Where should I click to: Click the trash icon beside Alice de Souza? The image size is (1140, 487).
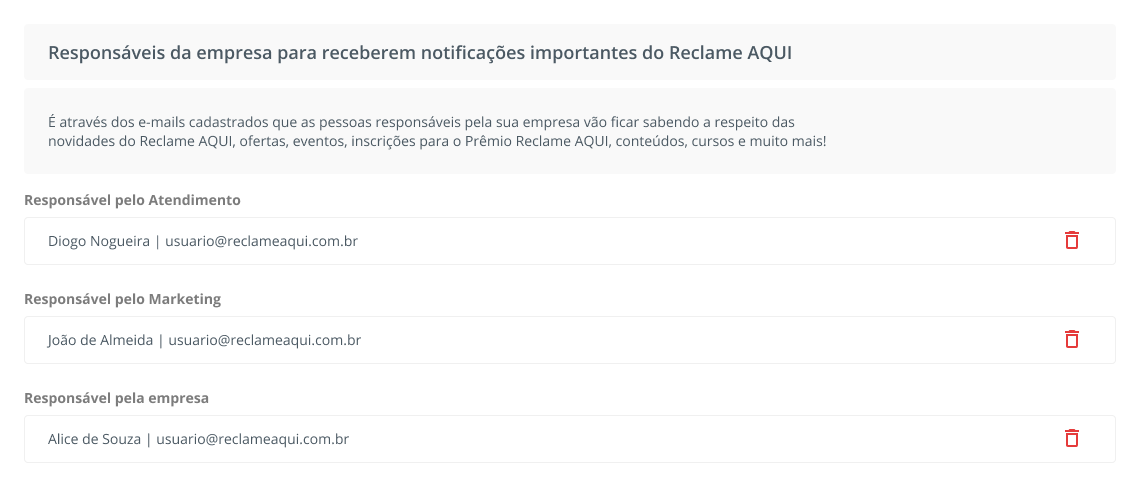pyautogui.click(x=1072, y=438)
